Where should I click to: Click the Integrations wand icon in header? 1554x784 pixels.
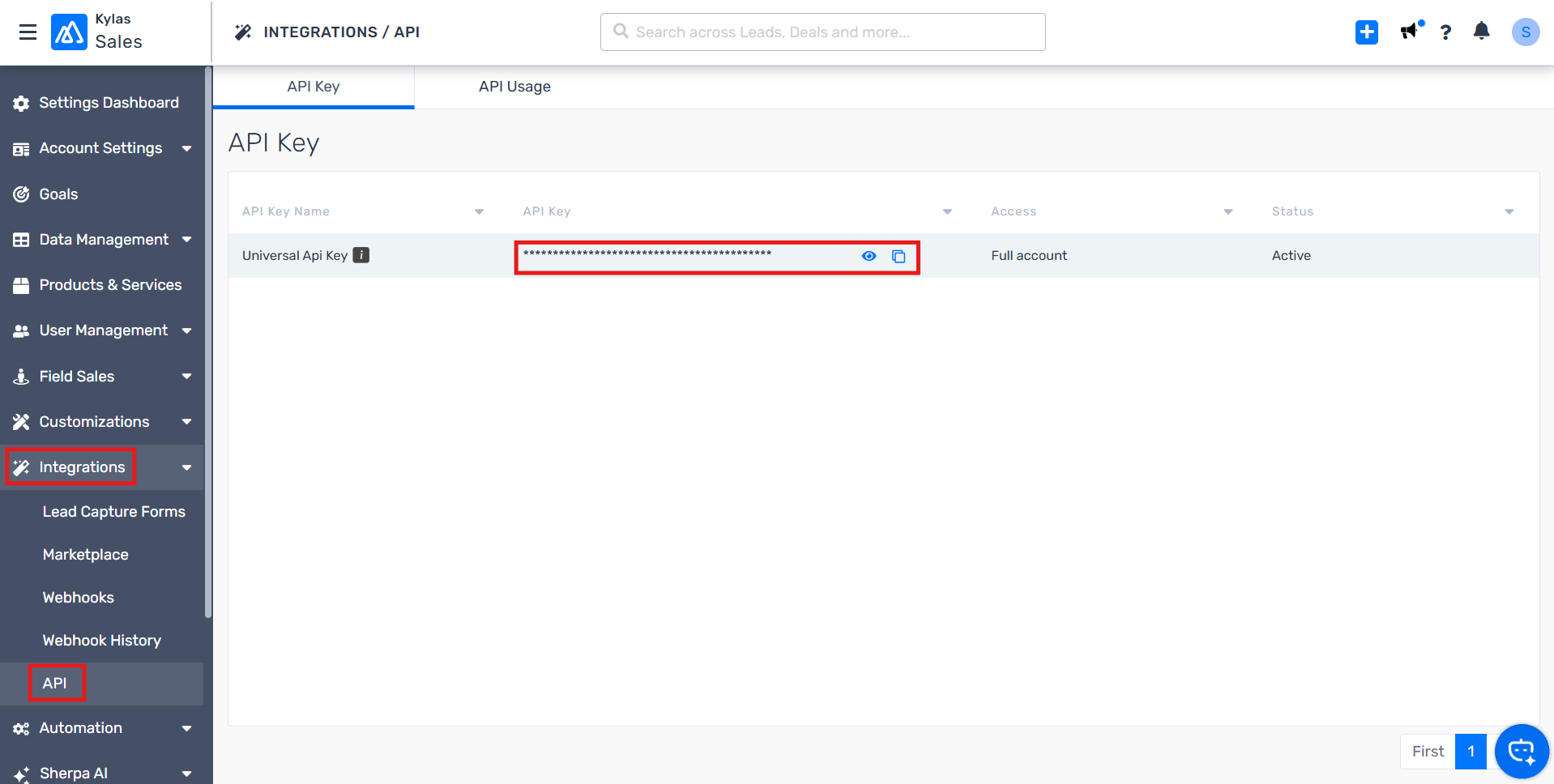243,32
